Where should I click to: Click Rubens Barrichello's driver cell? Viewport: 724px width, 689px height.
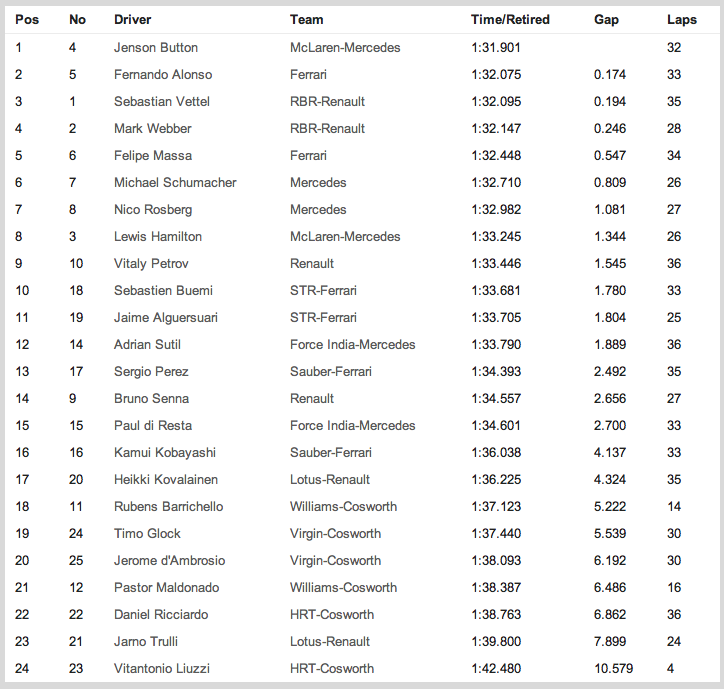pyautogui.click(x=169, y=506)
